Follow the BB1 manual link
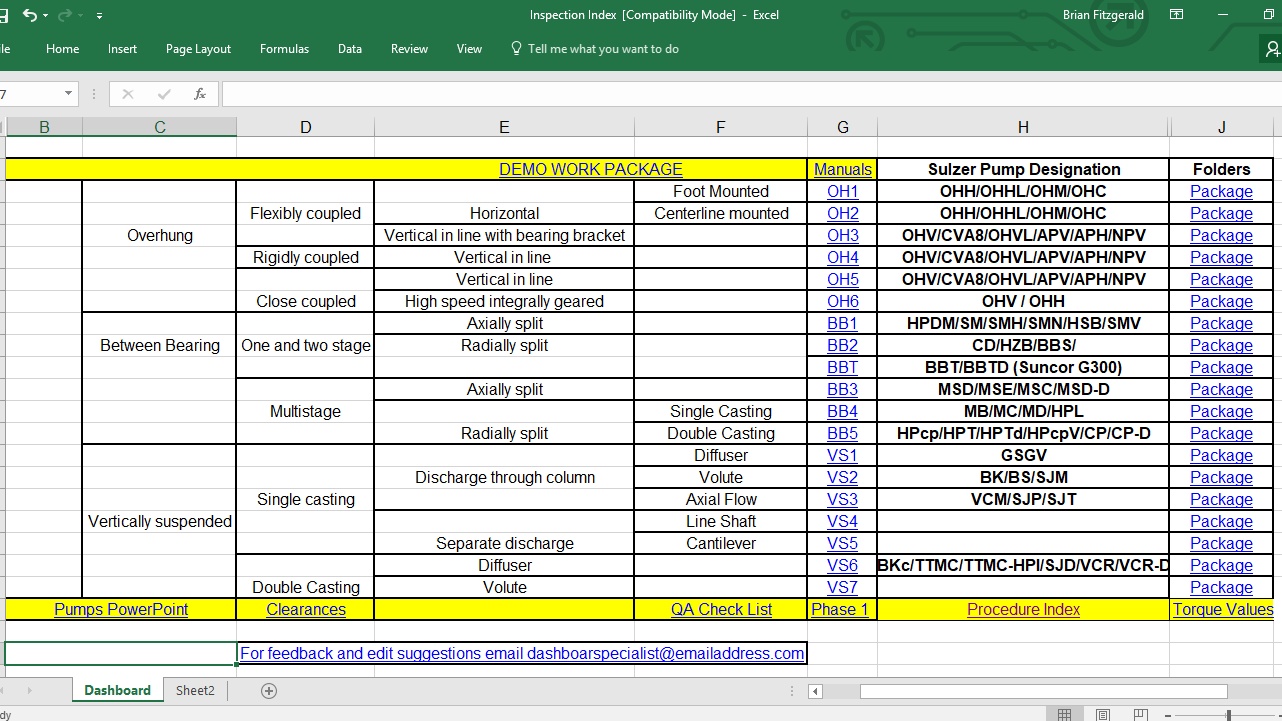Viewport: 1282px width, 721px height. (x=843, y=324)
